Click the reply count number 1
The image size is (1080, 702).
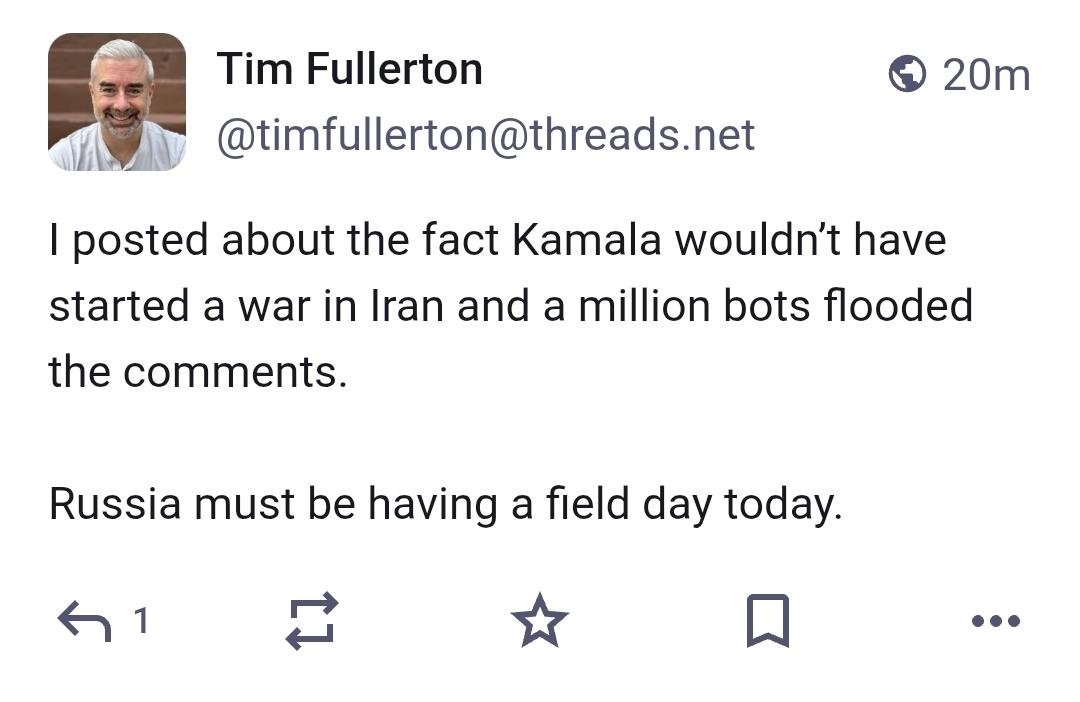(x=142, y=621)
